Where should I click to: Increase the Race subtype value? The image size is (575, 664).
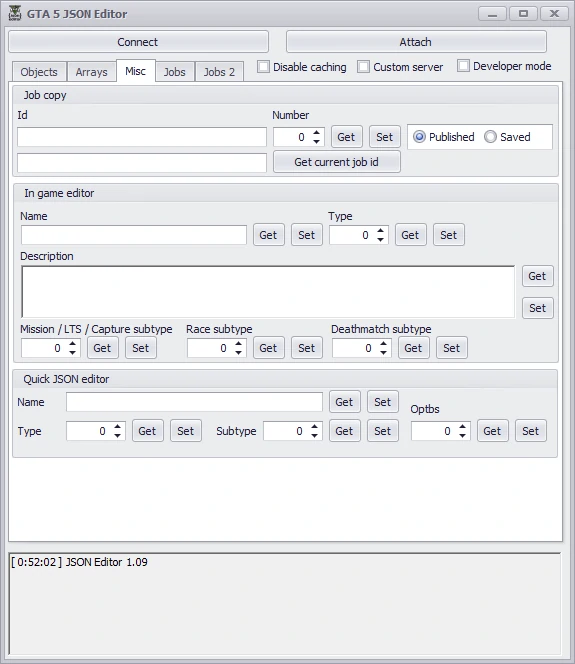(x=238, y=344)
